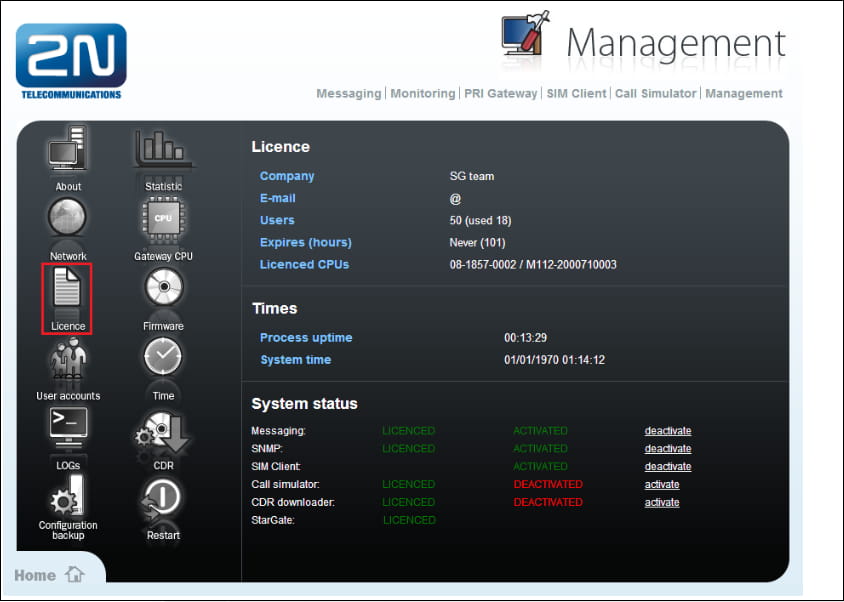
Task: Open the Licence document icon
Action: 67,288
